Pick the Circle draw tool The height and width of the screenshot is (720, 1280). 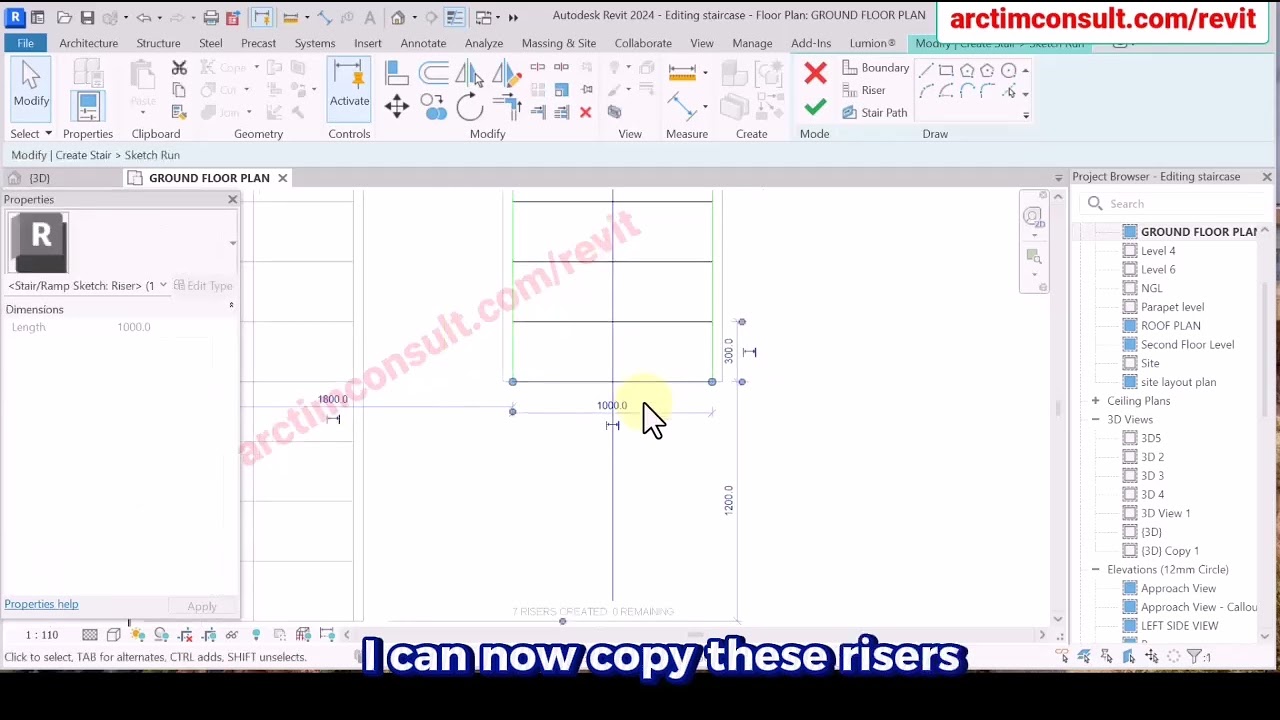1008,70
